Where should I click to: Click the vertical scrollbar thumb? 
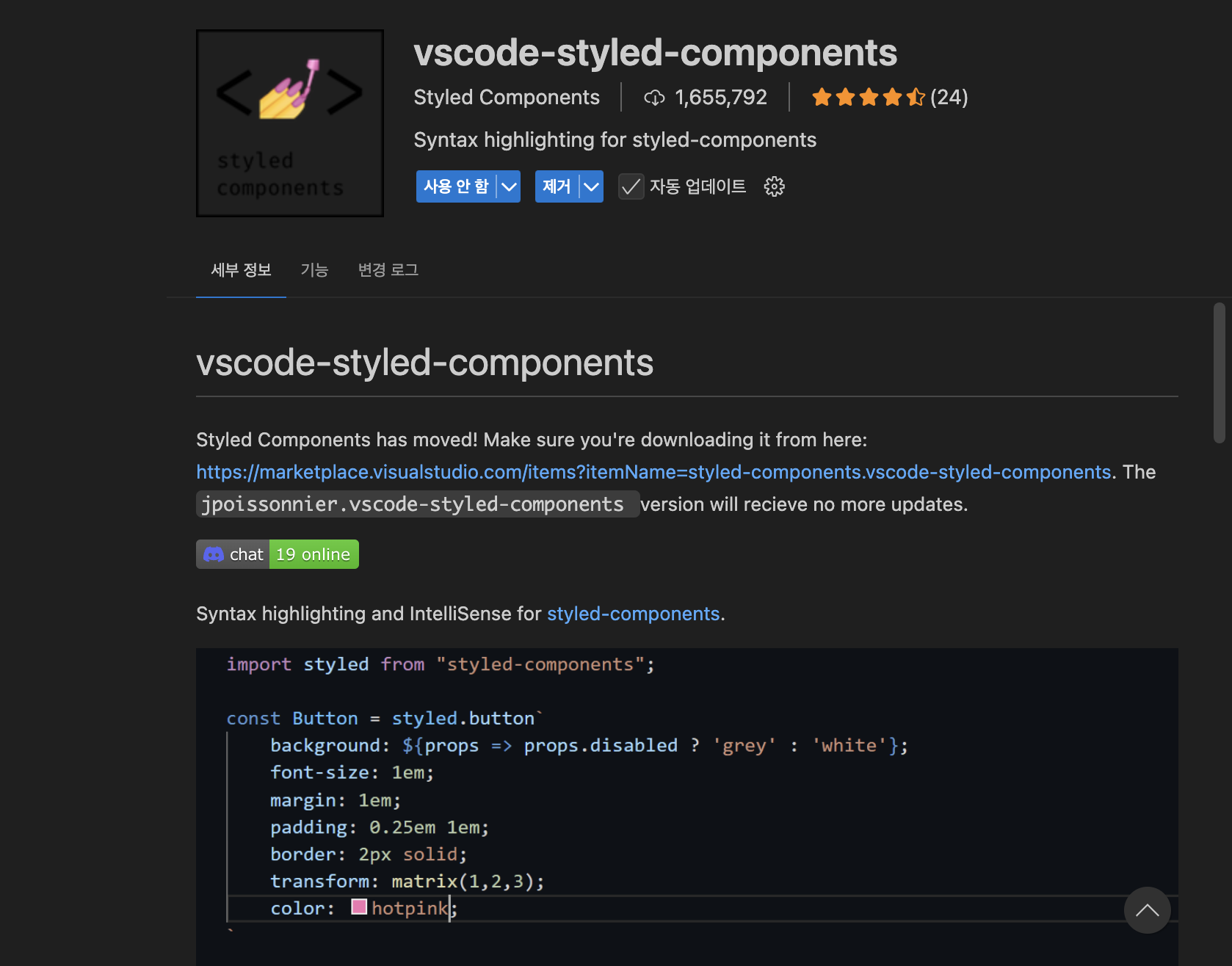[x=1220, y=373]
